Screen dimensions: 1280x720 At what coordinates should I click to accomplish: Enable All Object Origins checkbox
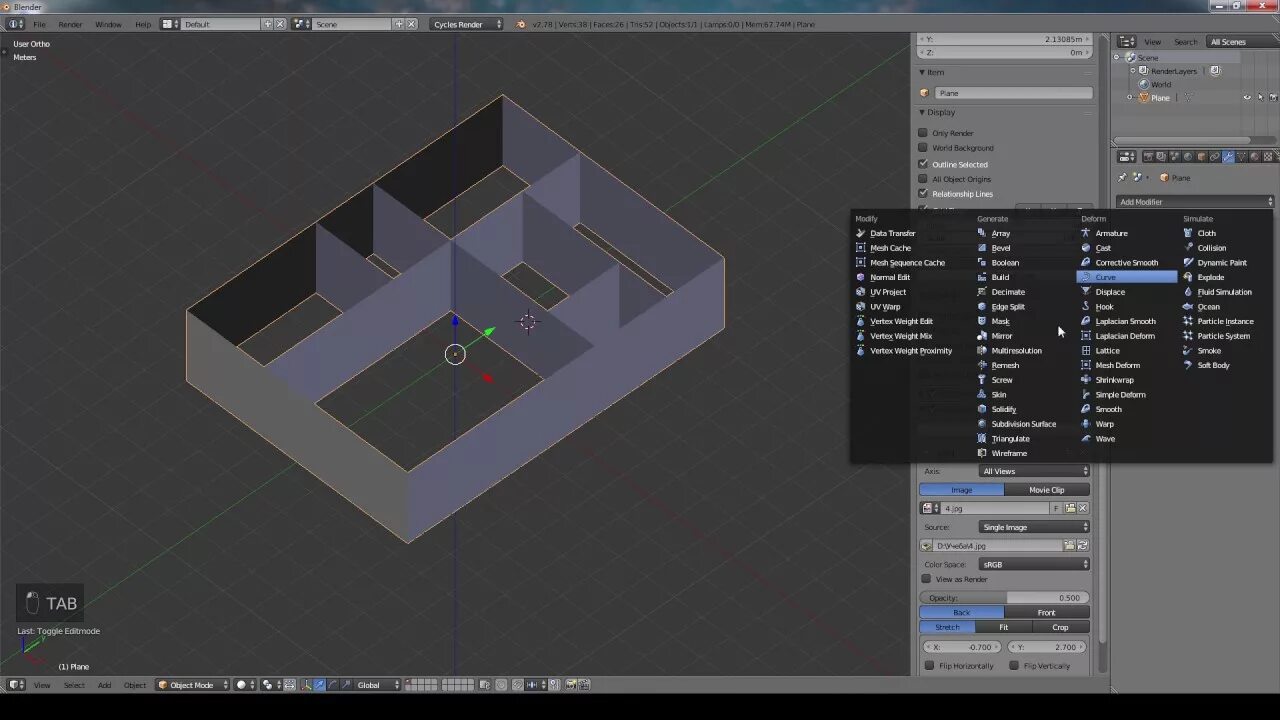point(923,179)
